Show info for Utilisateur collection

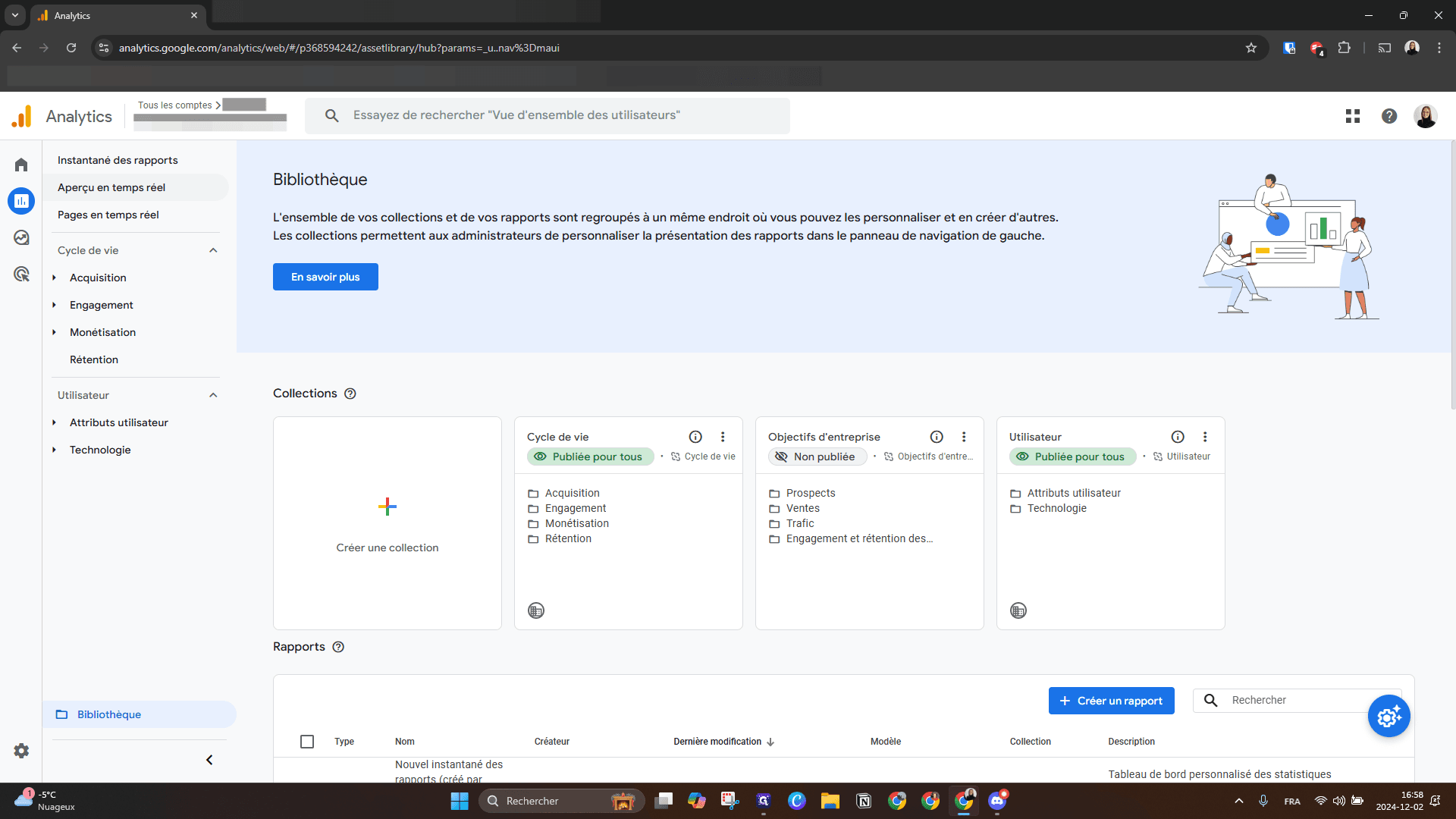click(x=1178, y=437)
